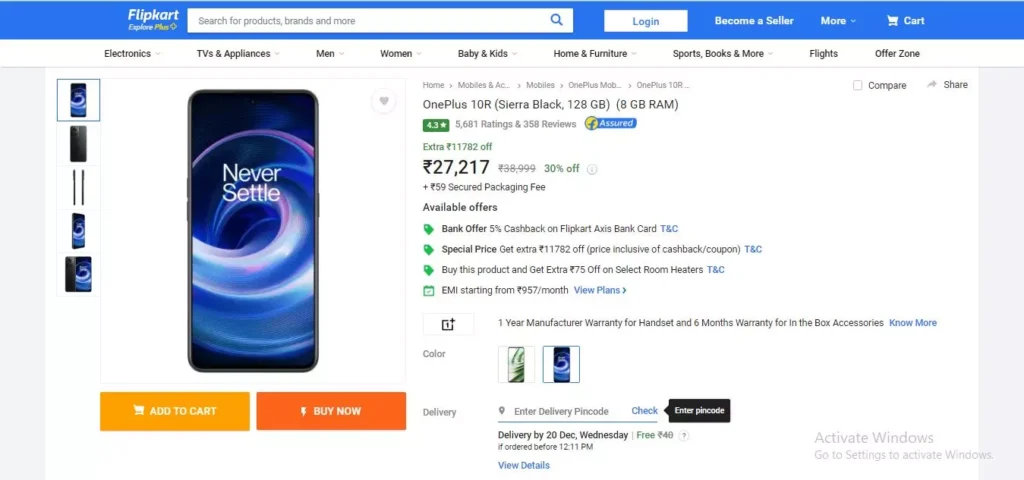Tick the Compare checkbox
1024x480 pixels.
(x=857, y=86)
